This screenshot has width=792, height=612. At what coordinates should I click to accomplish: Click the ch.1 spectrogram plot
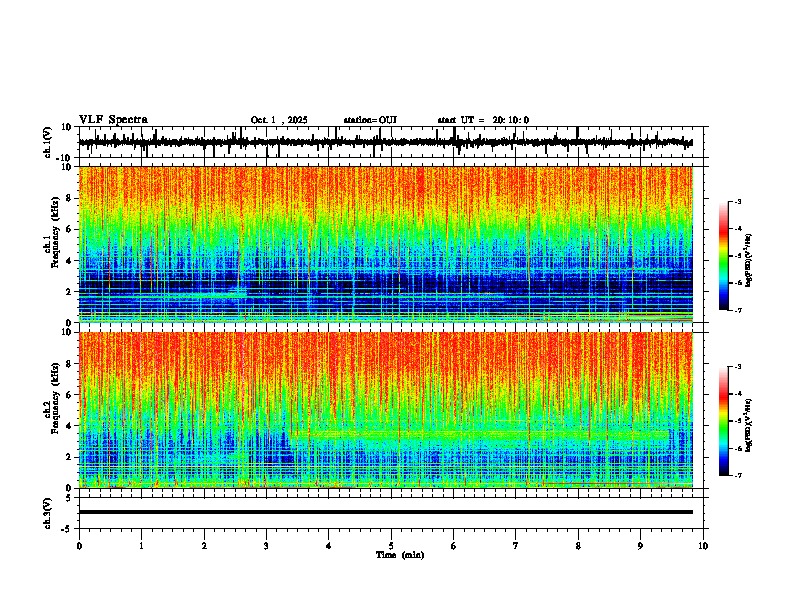pyautogui.click(x=386, y=244)
